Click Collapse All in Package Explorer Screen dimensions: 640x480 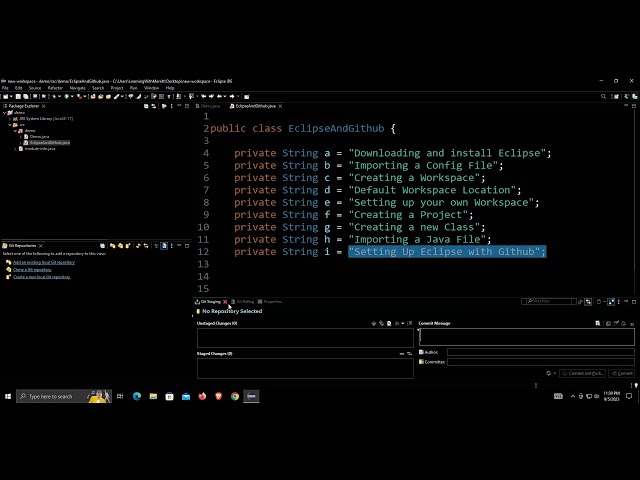[146, 106]
